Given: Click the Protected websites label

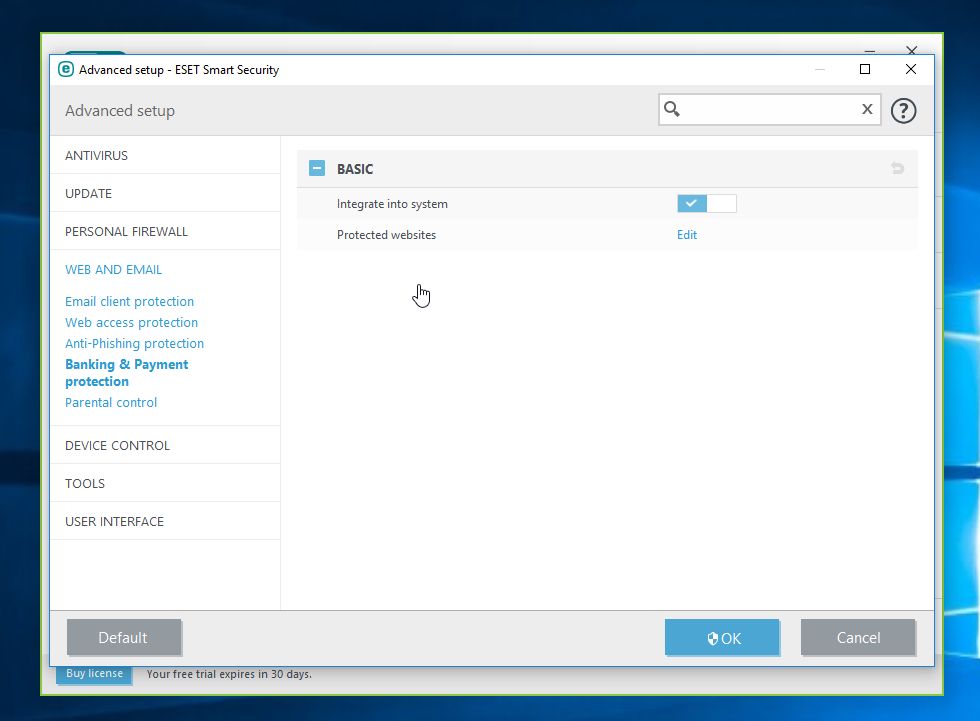Looking at the screenshot, I should click(x=386, y=235).
